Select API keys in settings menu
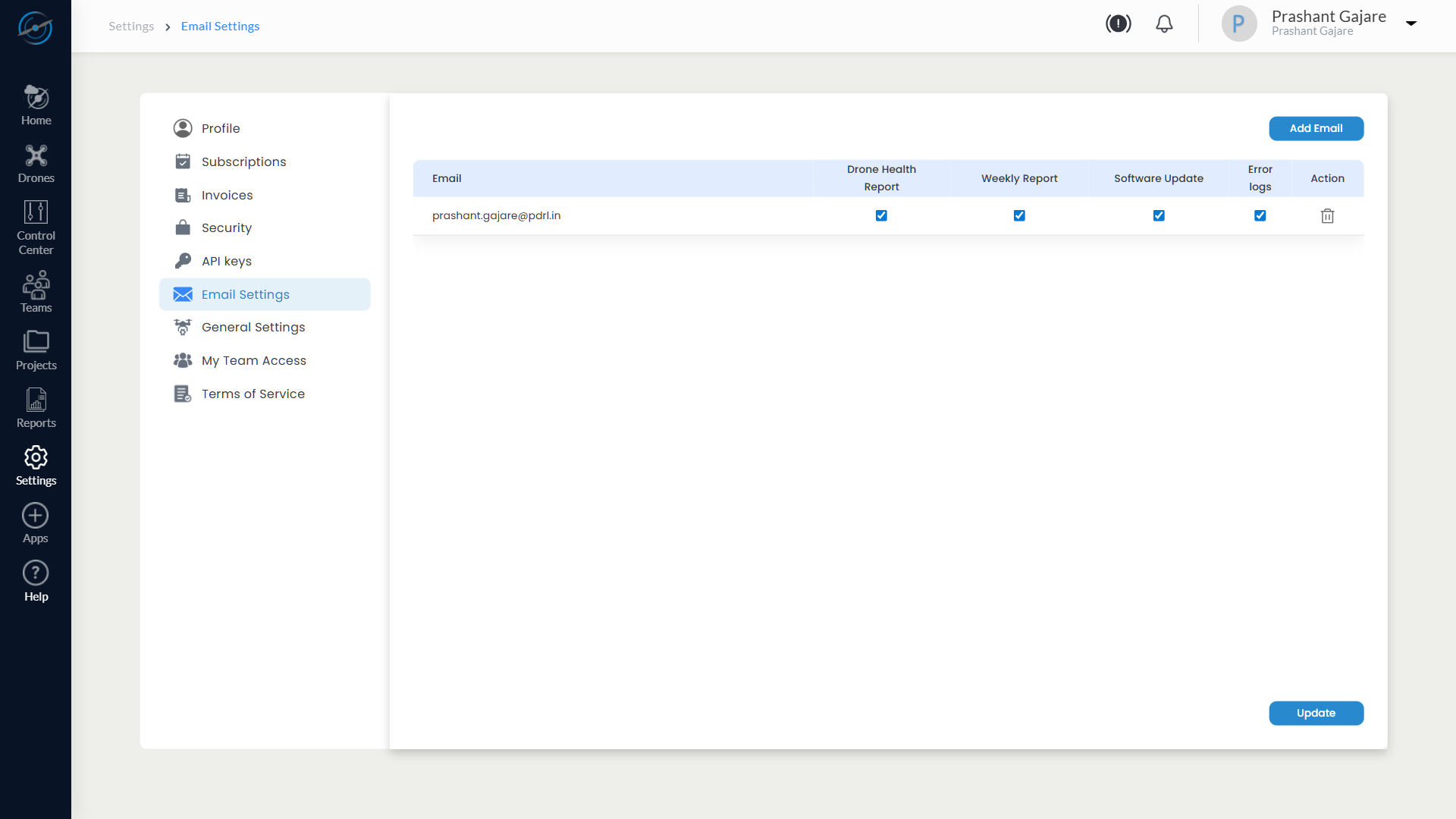This screenshot has width=1456, height=819. (226, 261)
